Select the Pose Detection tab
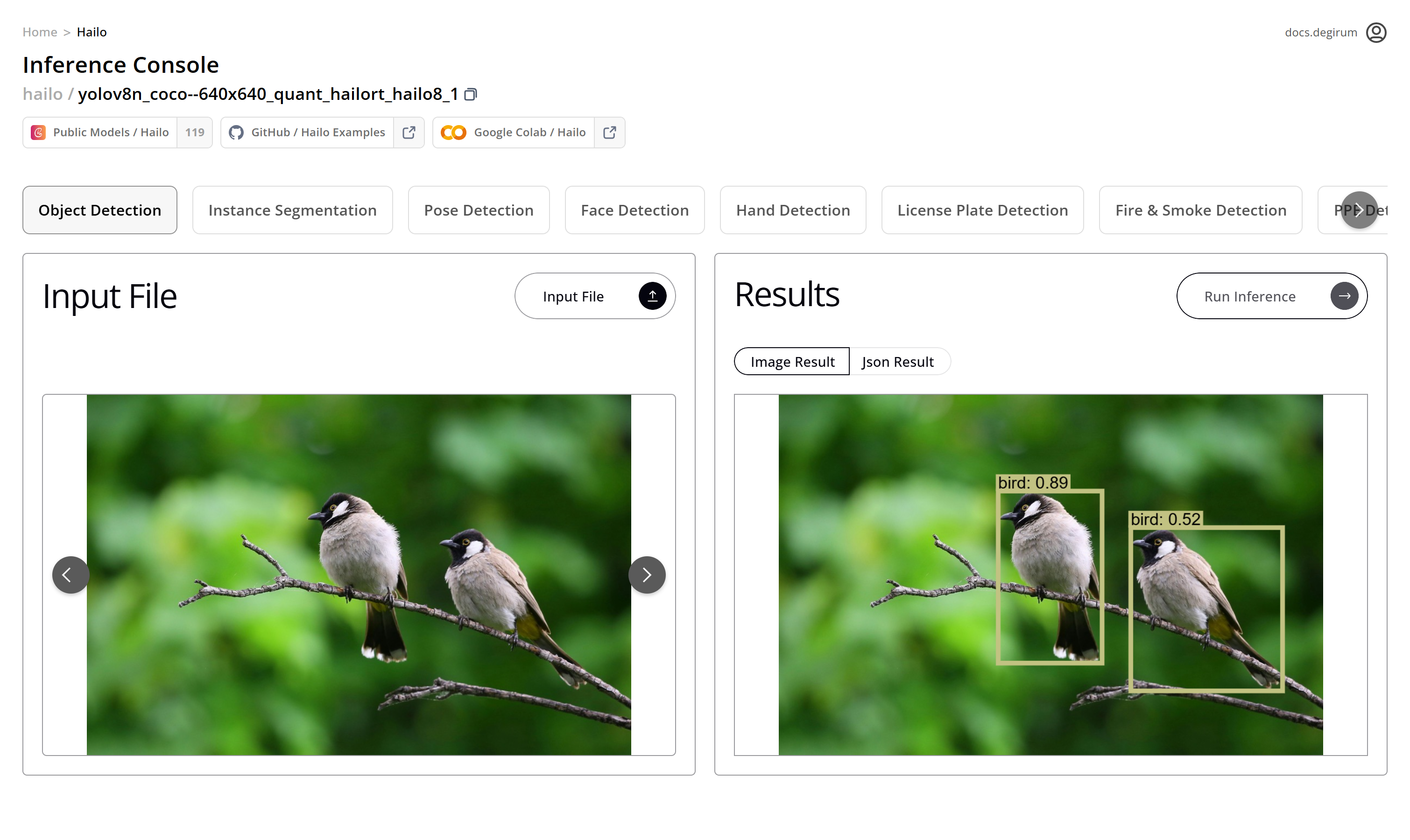Viewport: 1410px width, 840px height. 479,210
